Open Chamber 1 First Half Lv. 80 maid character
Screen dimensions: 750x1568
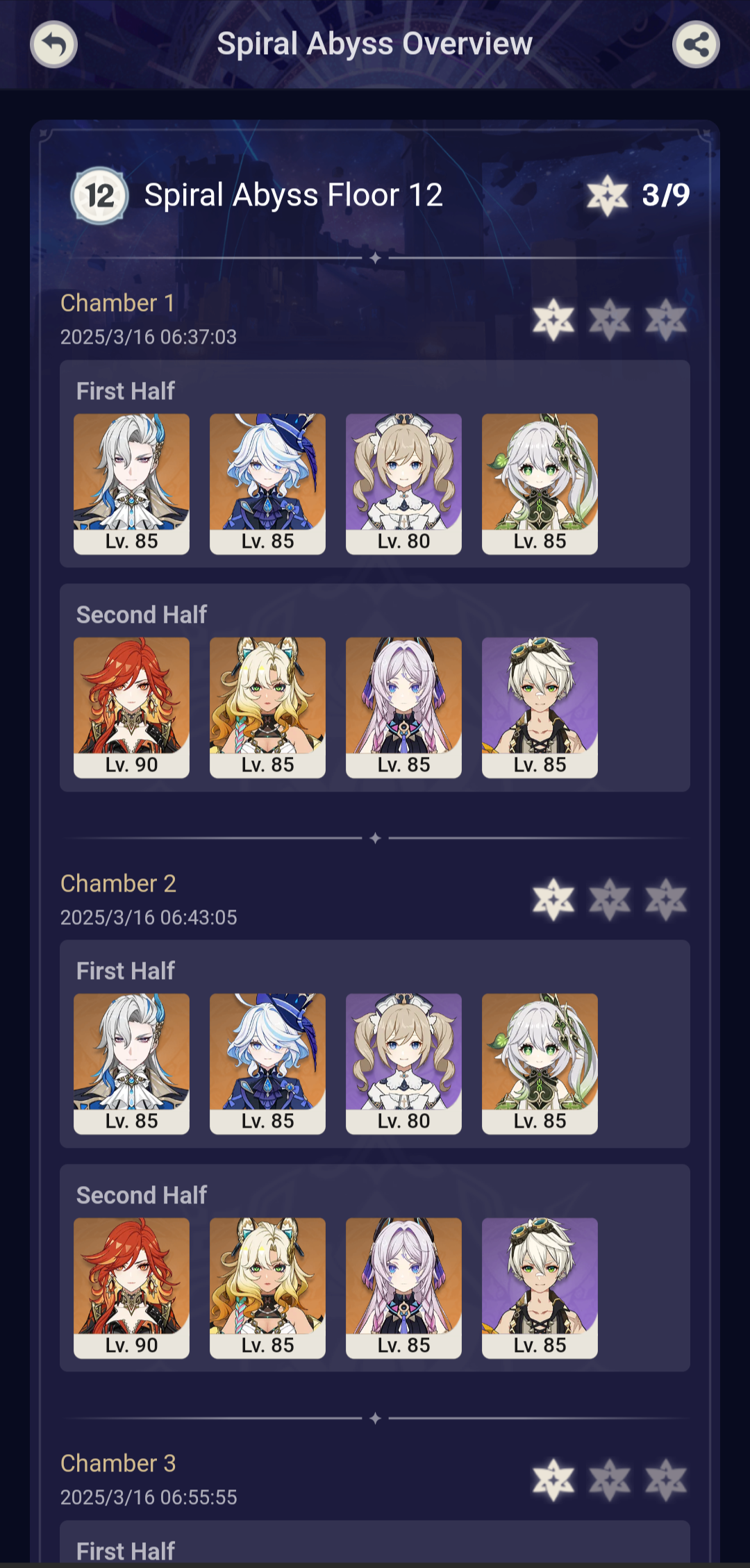click(403, 484)
